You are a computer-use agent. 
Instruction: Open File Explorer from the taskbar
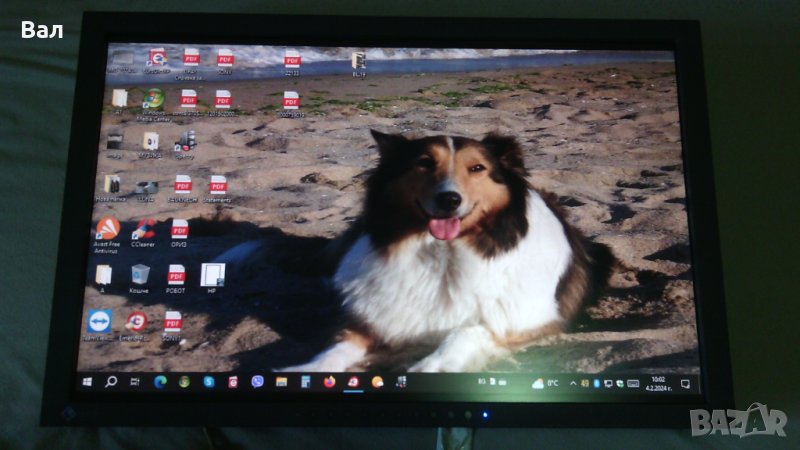[x=281, y=381]
